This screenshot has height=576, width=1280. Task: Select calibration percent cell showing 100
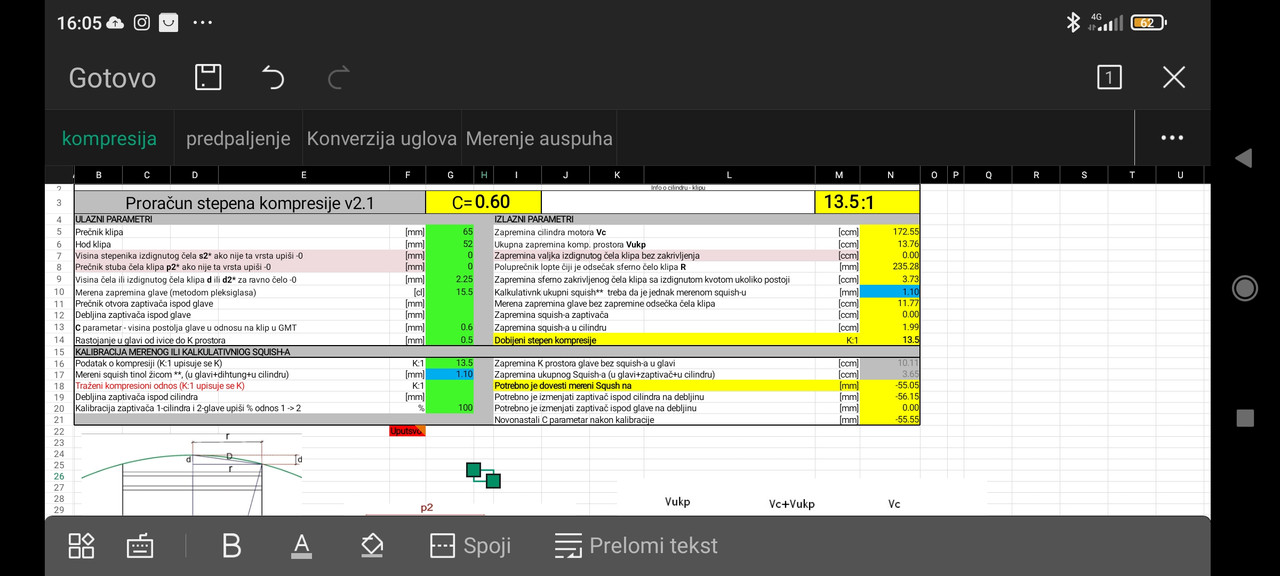451,408
